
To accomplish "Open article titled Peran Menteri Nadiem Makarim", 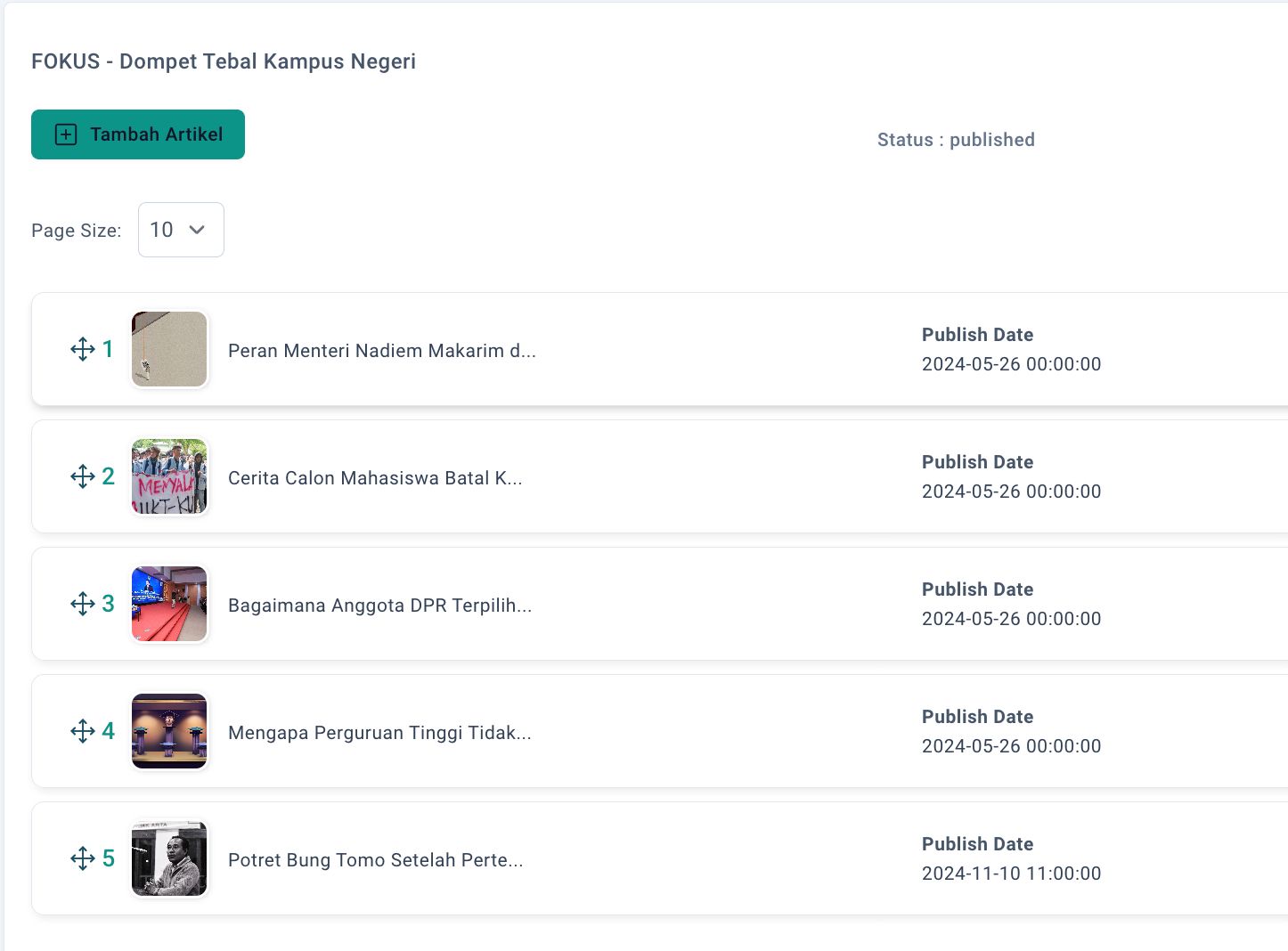I will 381,351.
